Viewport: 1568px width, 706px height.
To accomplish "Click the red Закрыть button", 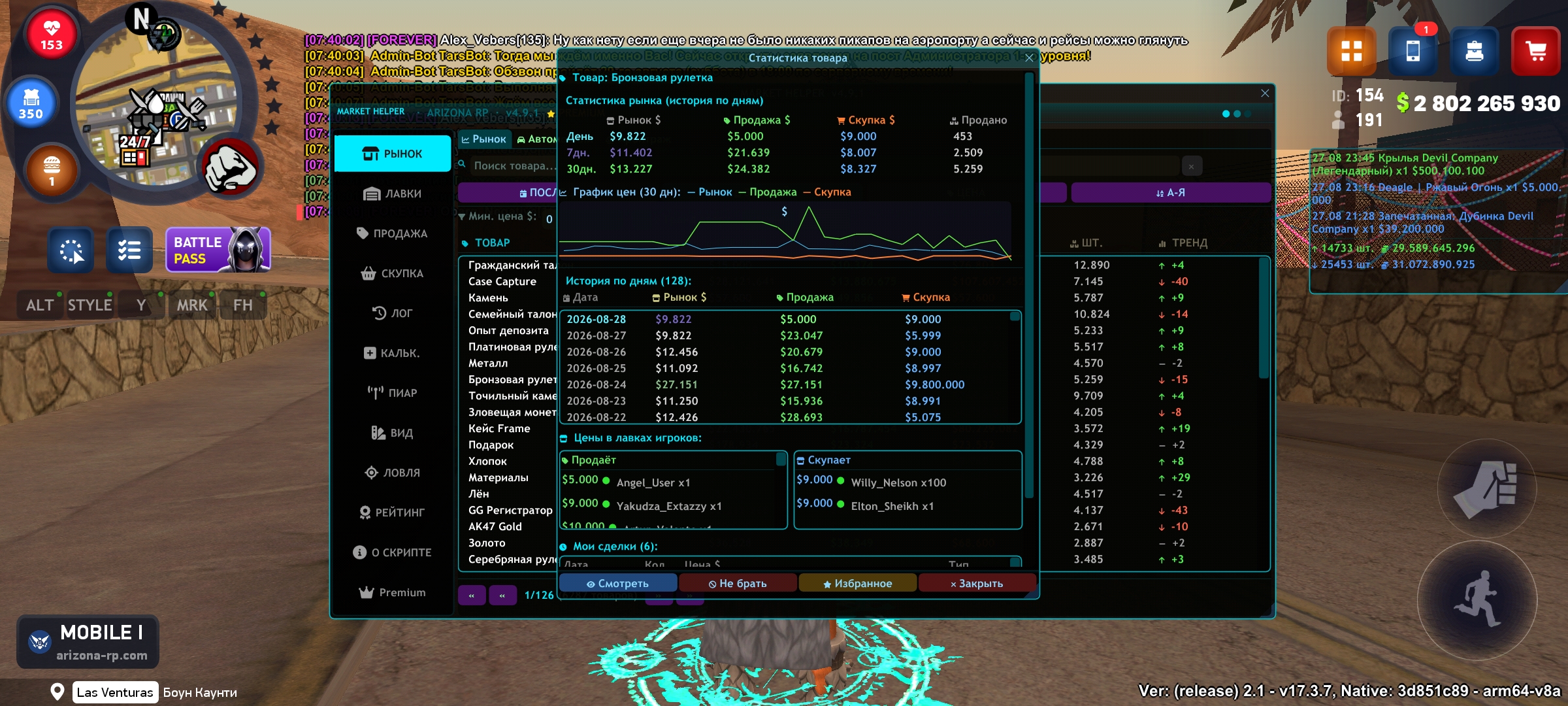I will click(977, 583).
